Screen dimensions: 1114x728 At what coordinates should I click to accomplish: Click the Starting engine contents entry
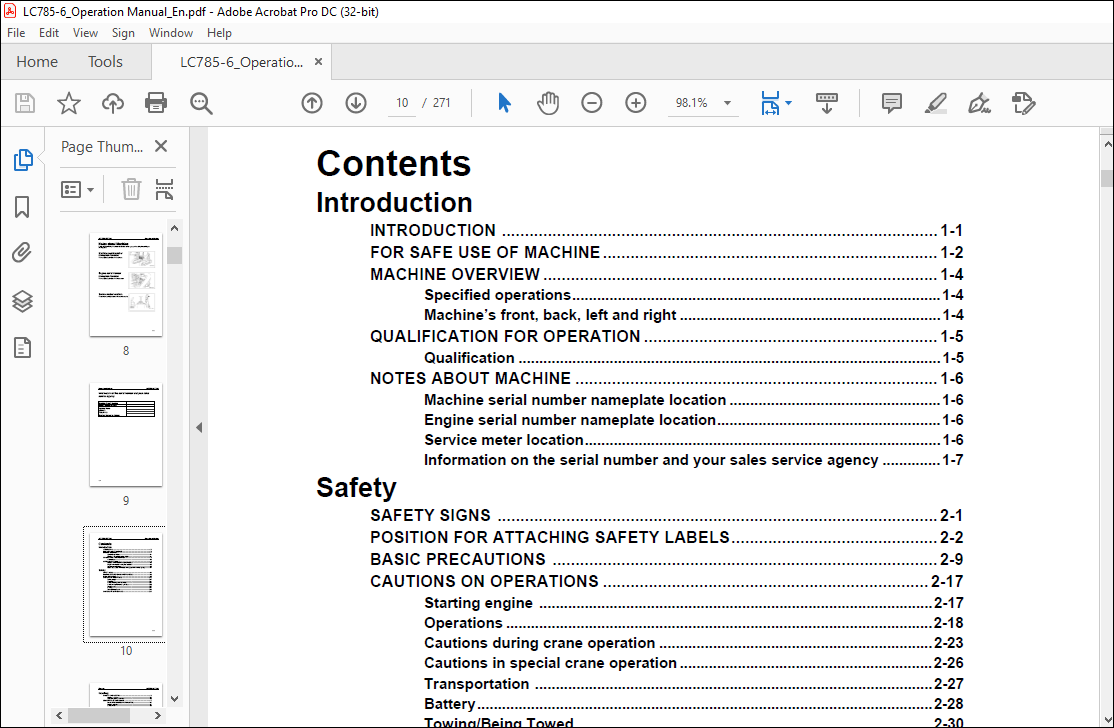pos(693,602)
